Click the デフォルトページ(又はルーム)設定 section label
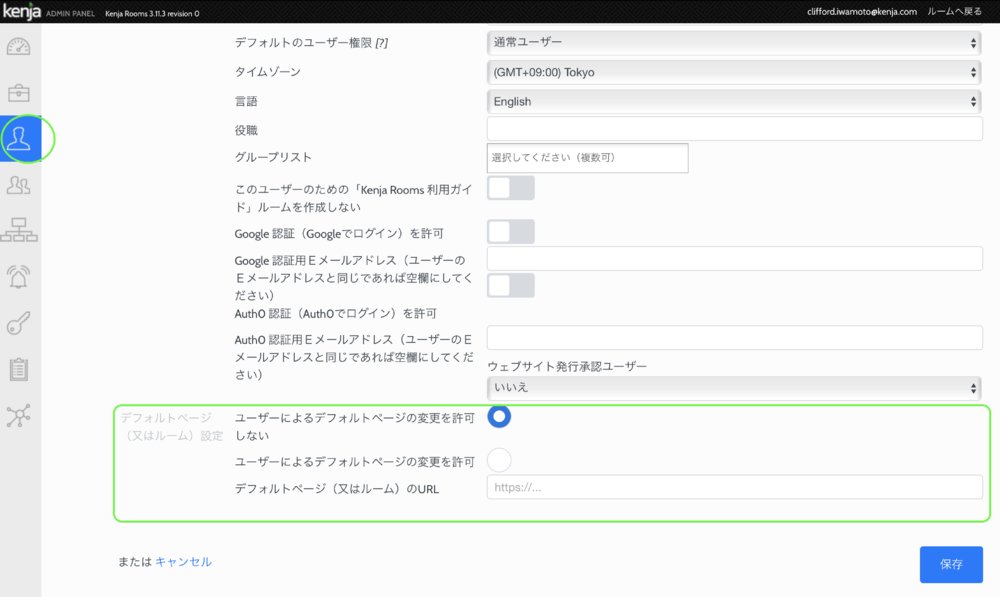This screenshot has width=1000, height=597. coord(172,427)
